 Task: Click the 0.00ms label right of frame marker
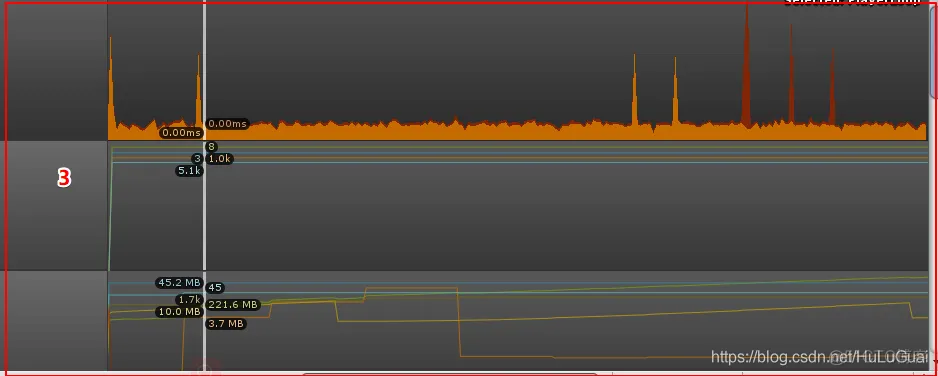point(227,124)
